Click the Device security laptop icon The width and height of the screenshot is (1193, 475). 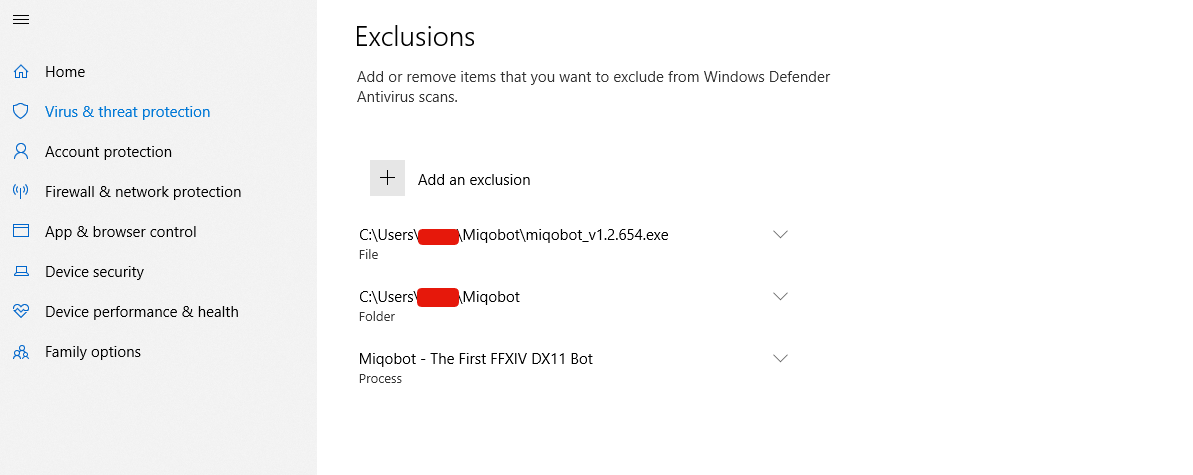click(21, 272)
